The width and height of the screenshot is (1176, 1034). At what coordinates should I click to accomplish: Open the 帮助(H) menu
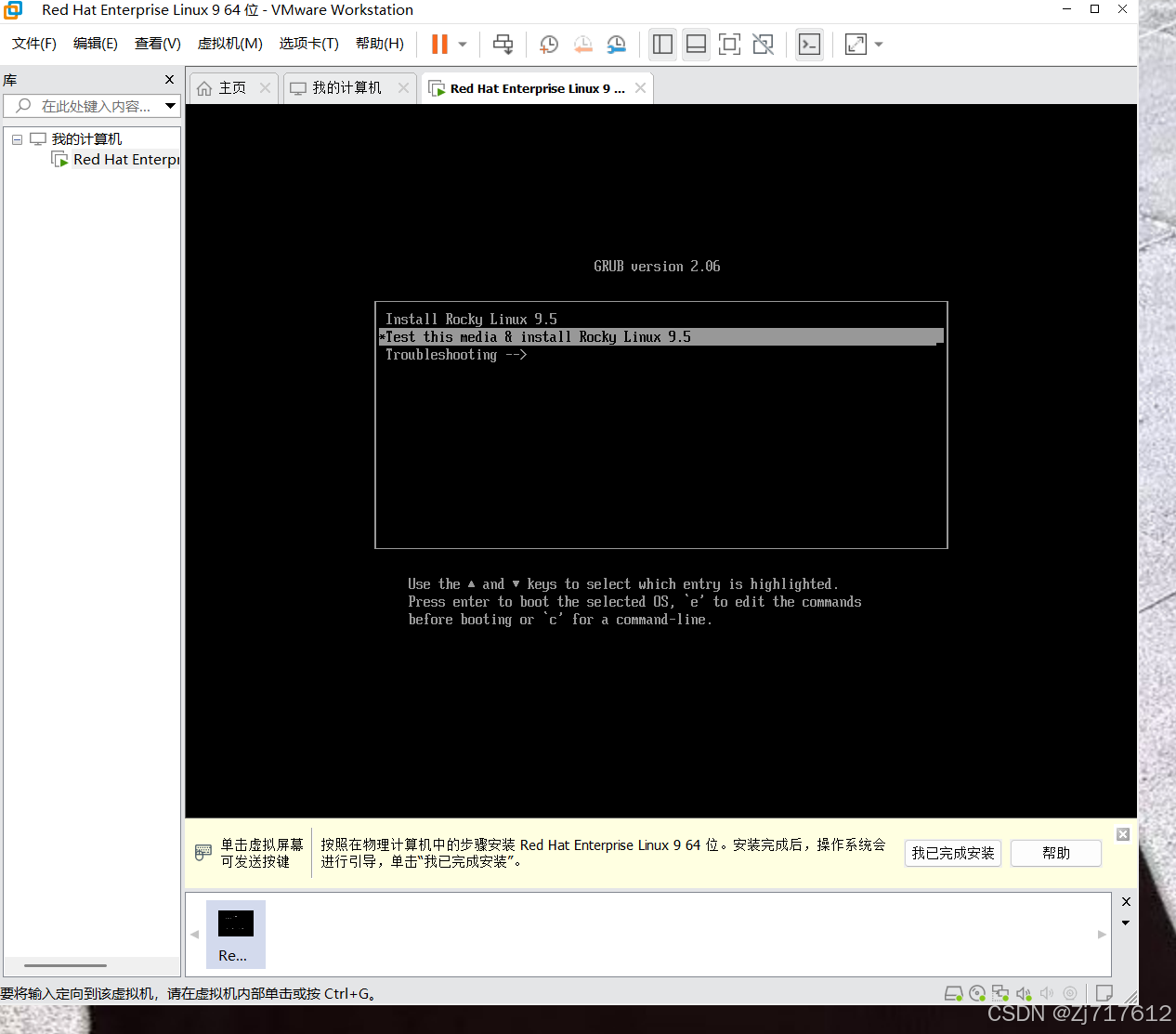tap(380, 44)
